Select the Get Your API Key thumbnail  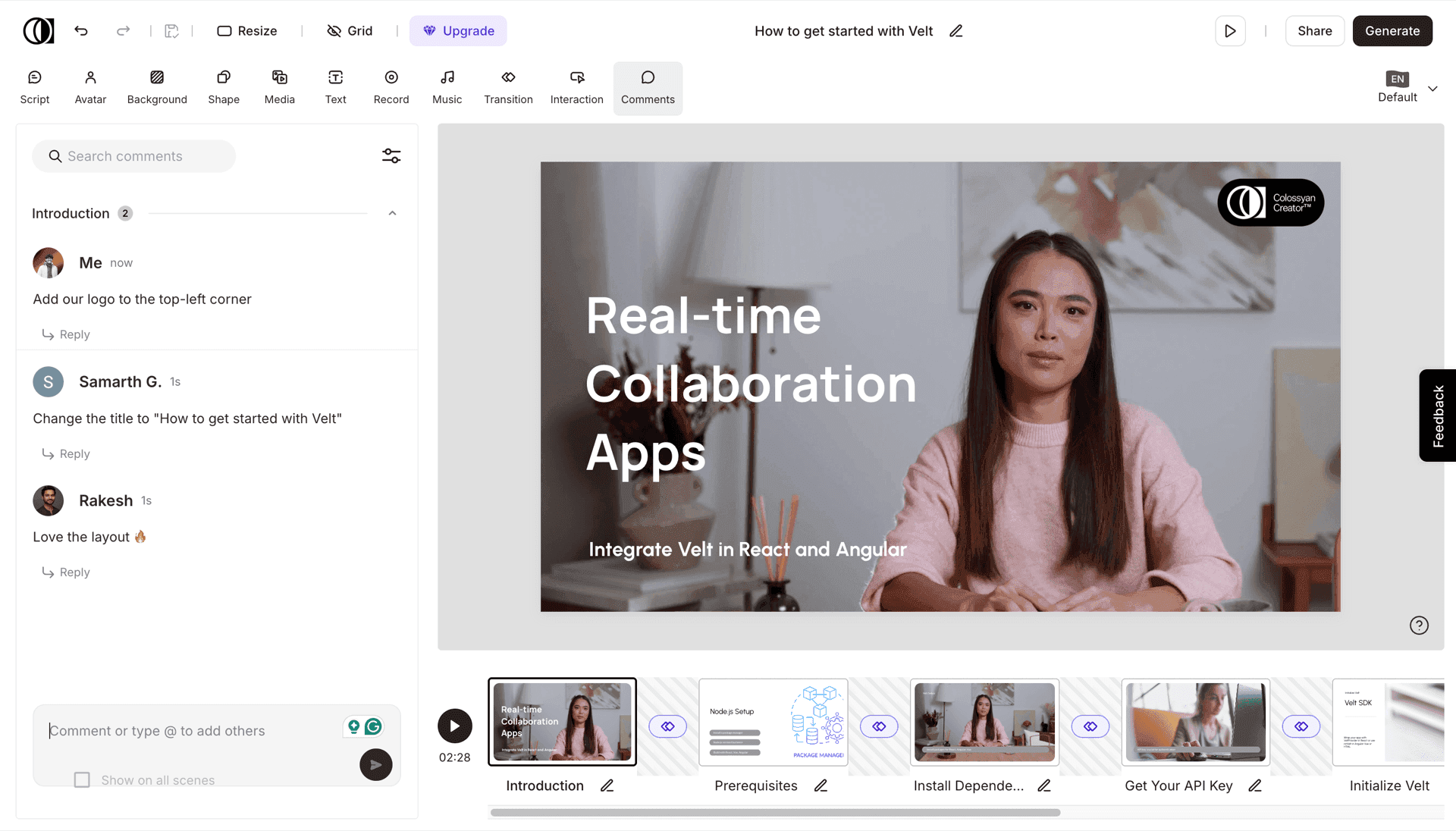[1195, 722]
